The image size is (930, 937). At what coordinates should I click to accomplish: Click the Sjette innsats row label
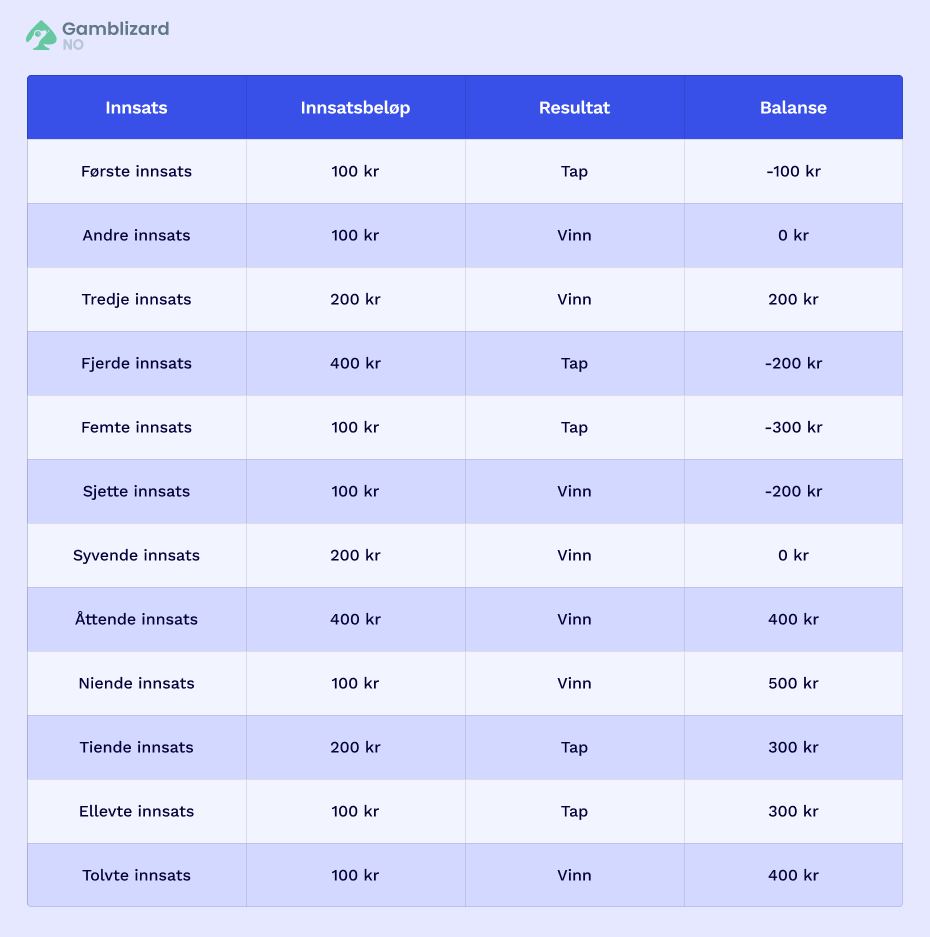tap(136, 491)
